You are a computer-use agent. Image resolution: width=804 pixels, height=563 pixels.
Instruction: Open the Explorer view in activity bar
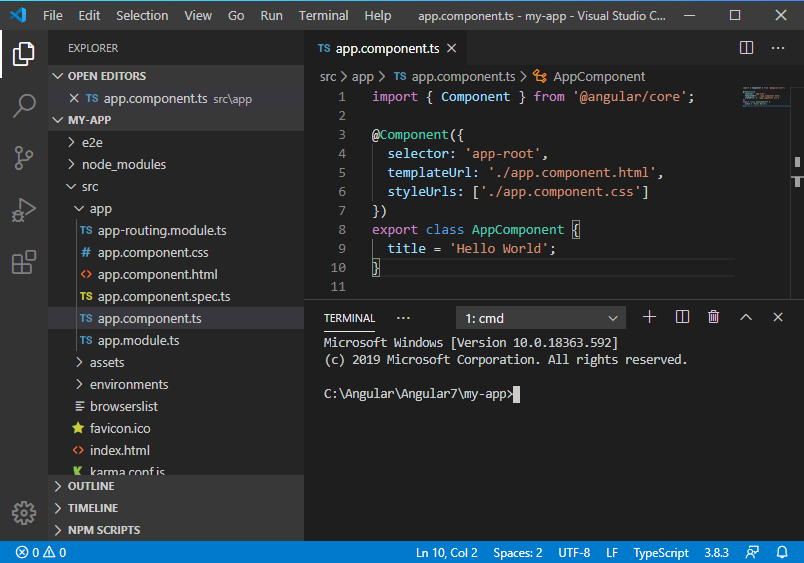24,54
